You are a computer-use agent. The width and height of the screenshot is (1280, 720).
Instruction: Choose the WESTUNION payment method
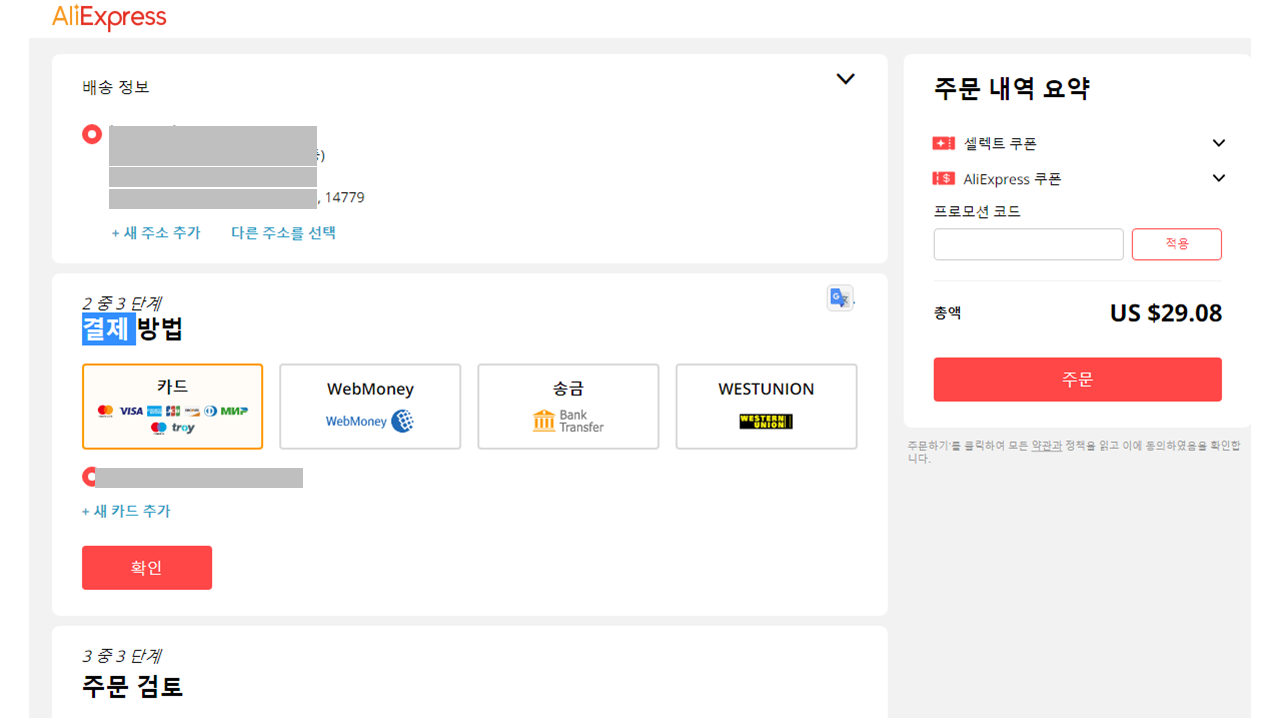tap(766, 406)
